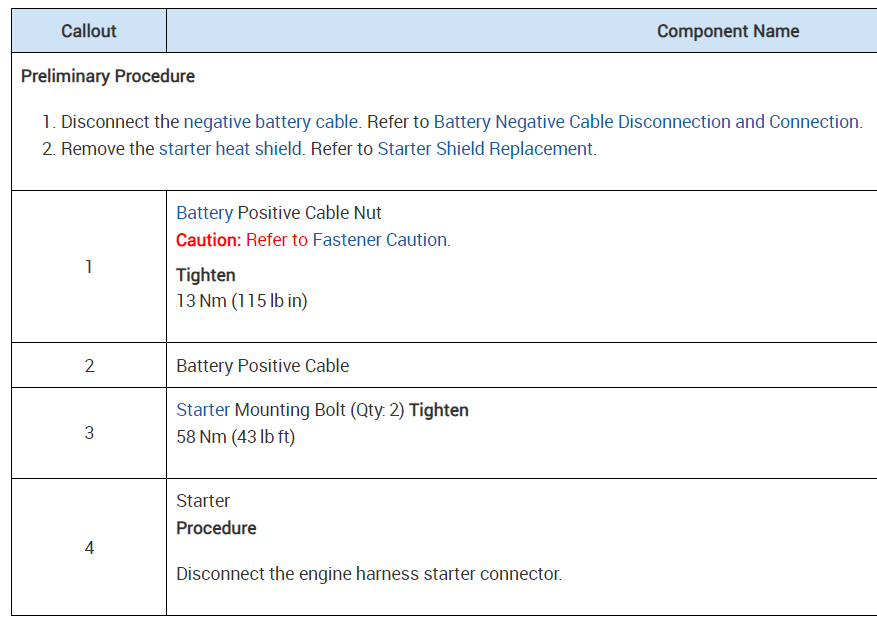Click the bold "Procedure" label under Starter
Image resolution: width=877 pixels, height=640 pixels.
(x=216, y=528)
